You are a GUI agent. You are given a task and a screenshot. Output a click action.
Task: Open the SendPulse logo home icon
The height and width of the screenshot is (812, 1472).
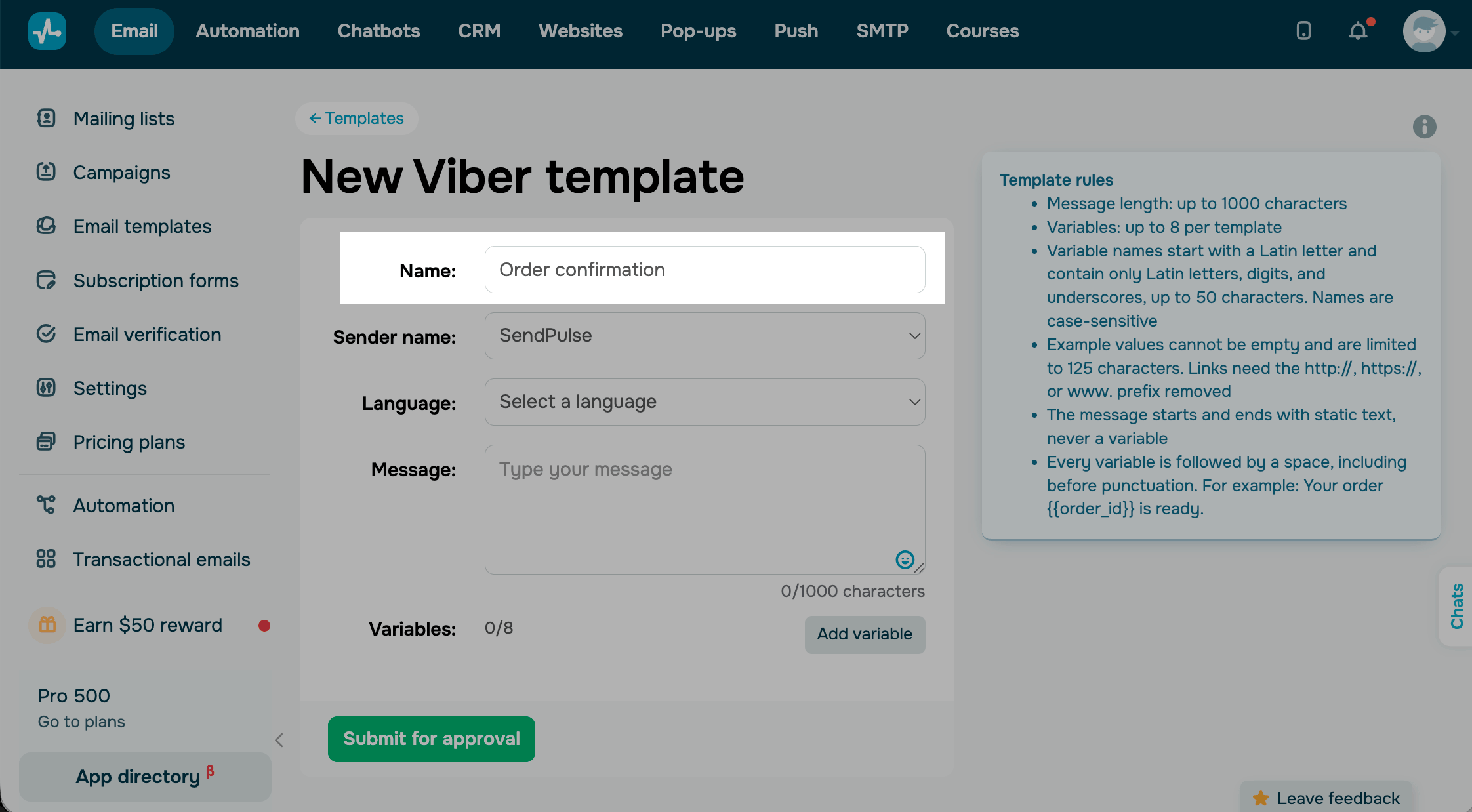(47, 31)
